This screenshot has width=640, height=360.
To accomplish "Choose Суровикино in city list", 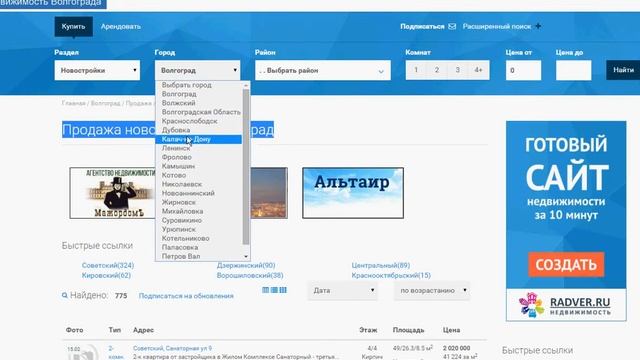I will point(199,220).
